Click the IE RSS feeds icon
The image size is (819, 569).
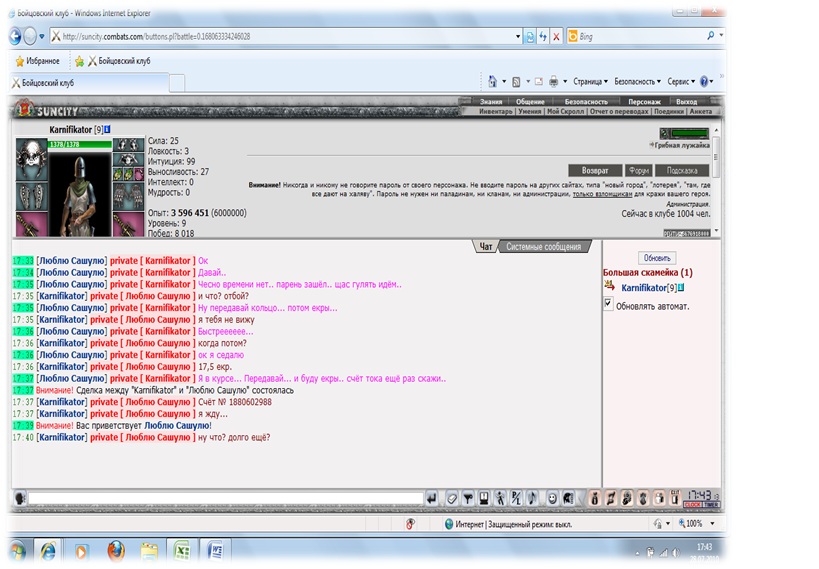coord(516,82)
